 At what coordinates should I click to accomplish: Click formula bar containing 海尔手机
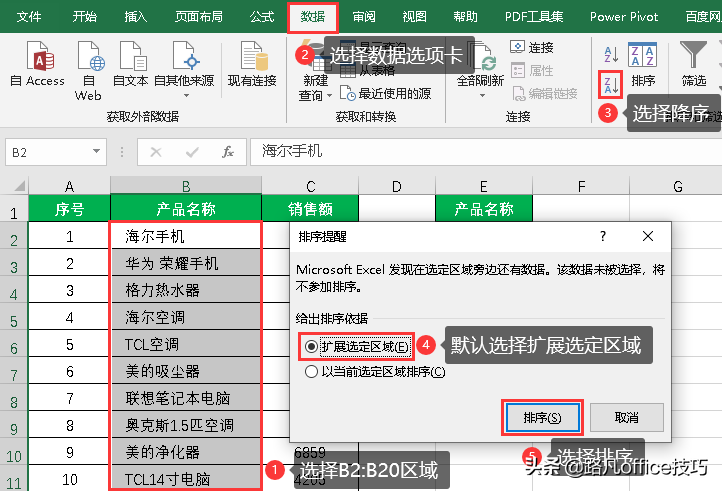486,152
